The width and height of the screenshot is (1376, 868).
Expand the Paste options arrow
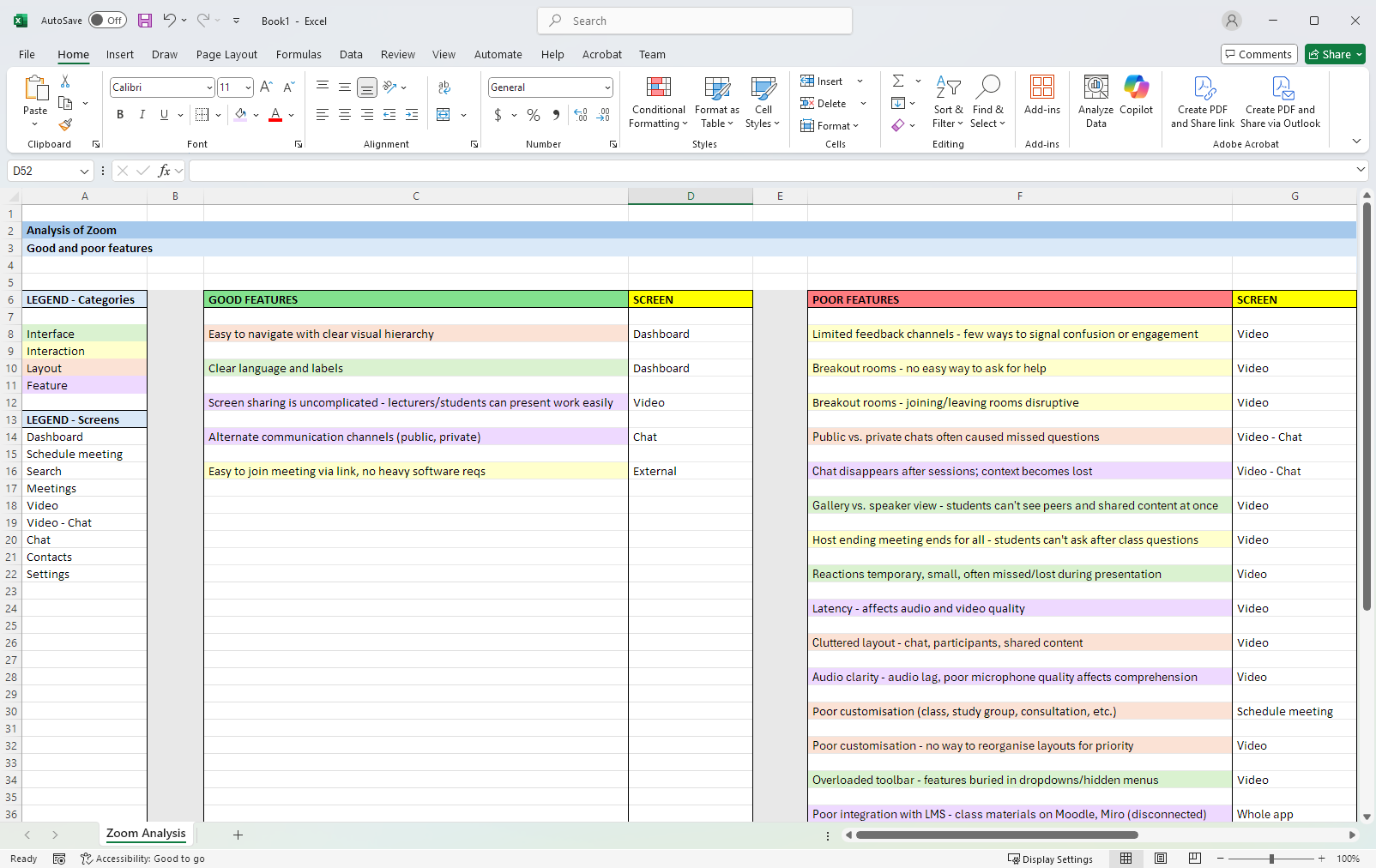coord(35,124)
